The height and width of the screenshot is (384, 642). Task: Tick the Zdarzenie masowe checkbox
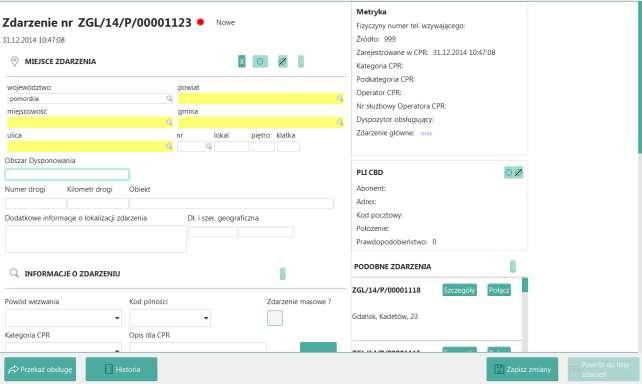(x=275, y=318)
